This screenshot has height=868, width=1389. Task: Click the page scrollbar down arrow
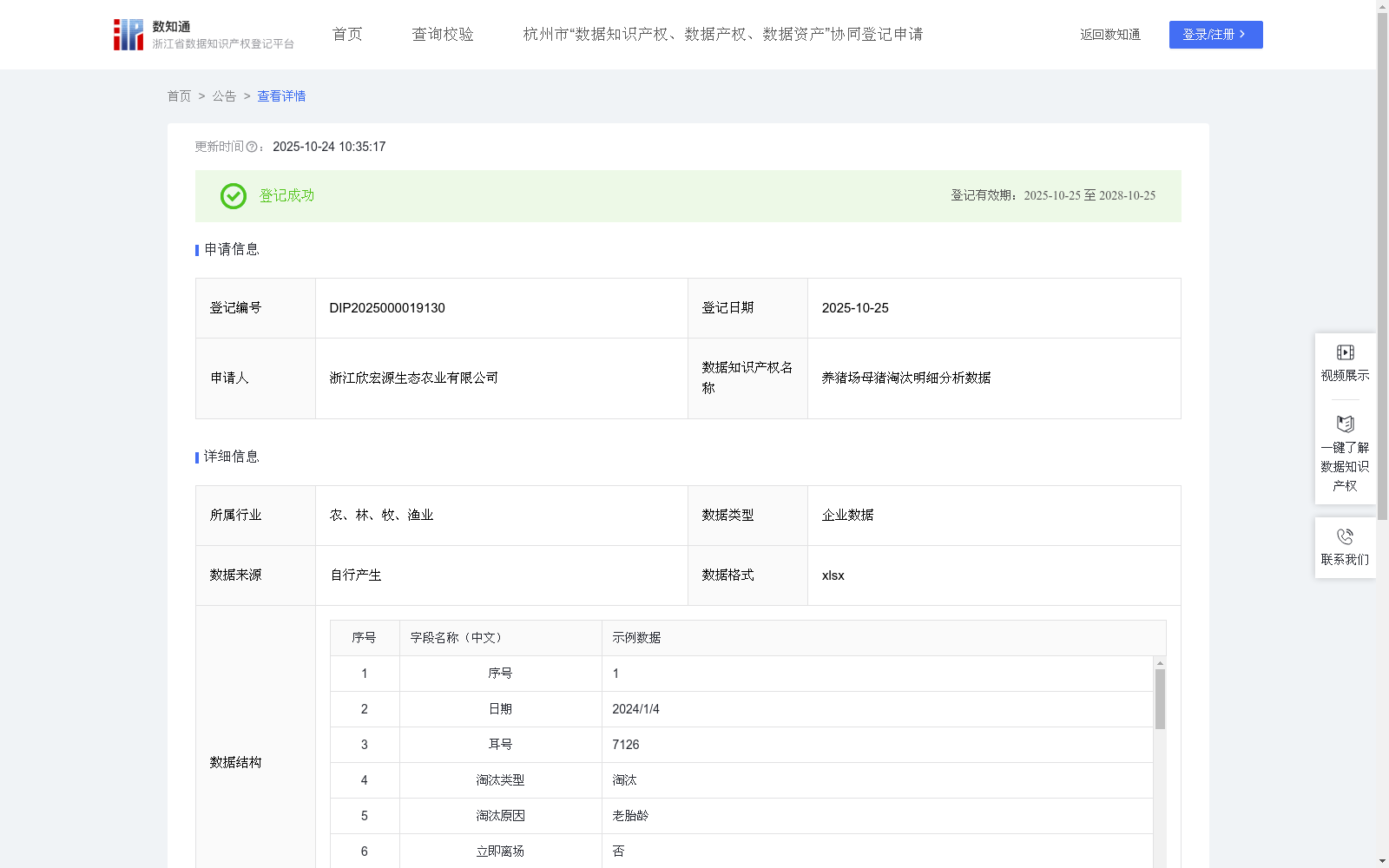click(1382, 861)
